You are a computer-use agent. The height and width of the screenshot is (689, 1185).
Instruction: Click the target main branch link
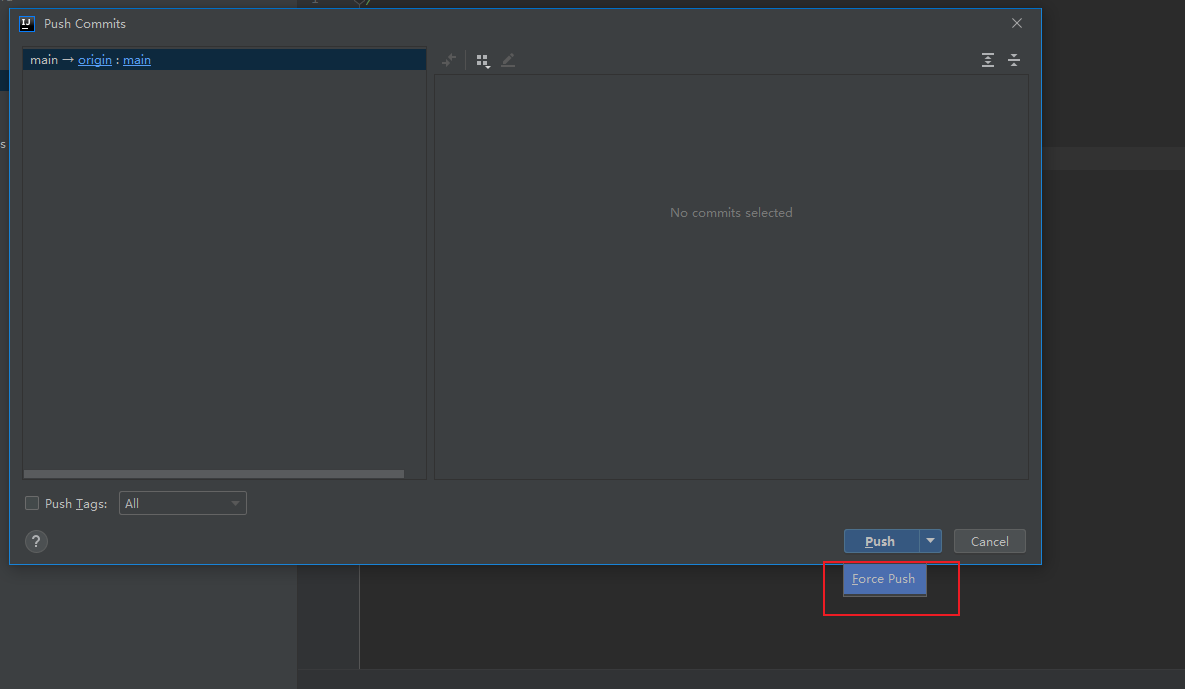137,60
